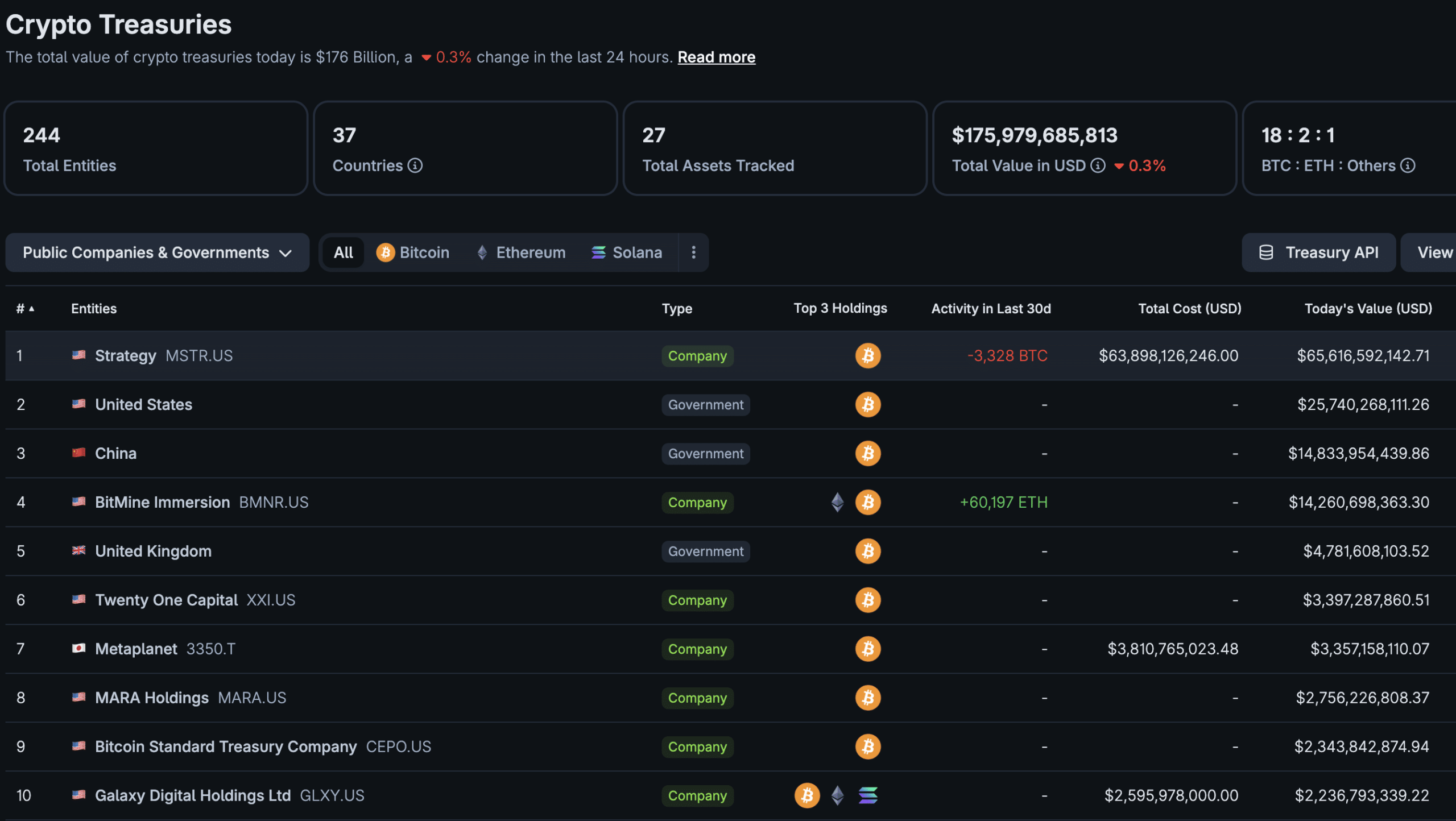The height and width of the screenshot is (821, 1456).
Task: Click $63,898,126,246.00 total cost cell
Action: coord(1168,356)
